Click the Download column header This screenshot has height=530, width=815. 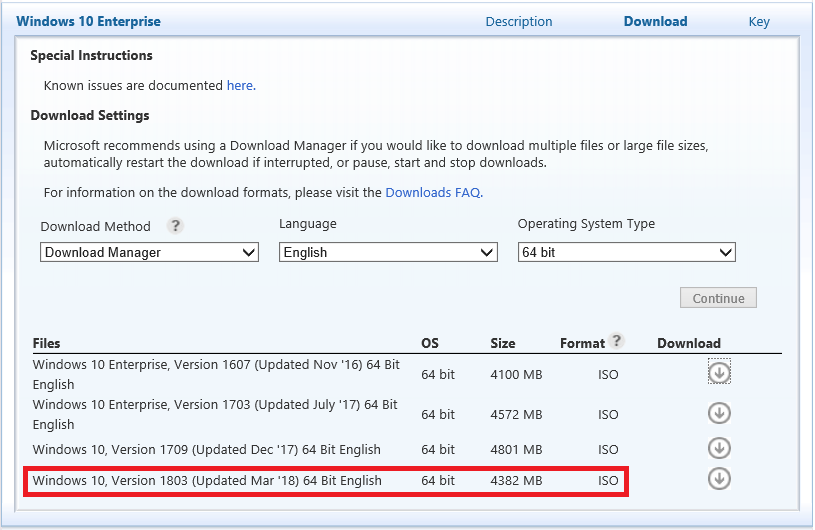[689, 343]
